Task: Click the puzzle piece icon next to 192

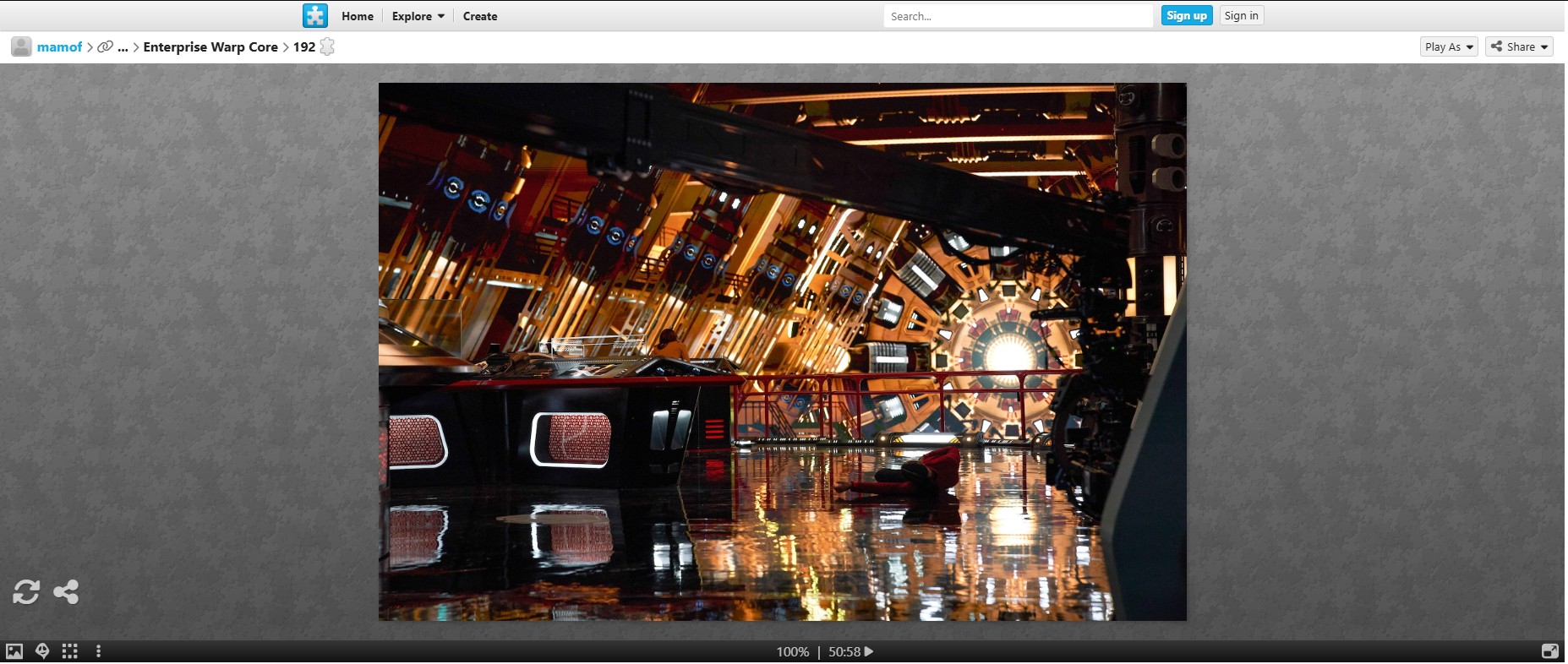Action: pyautogui.click(x=327, y=47)
